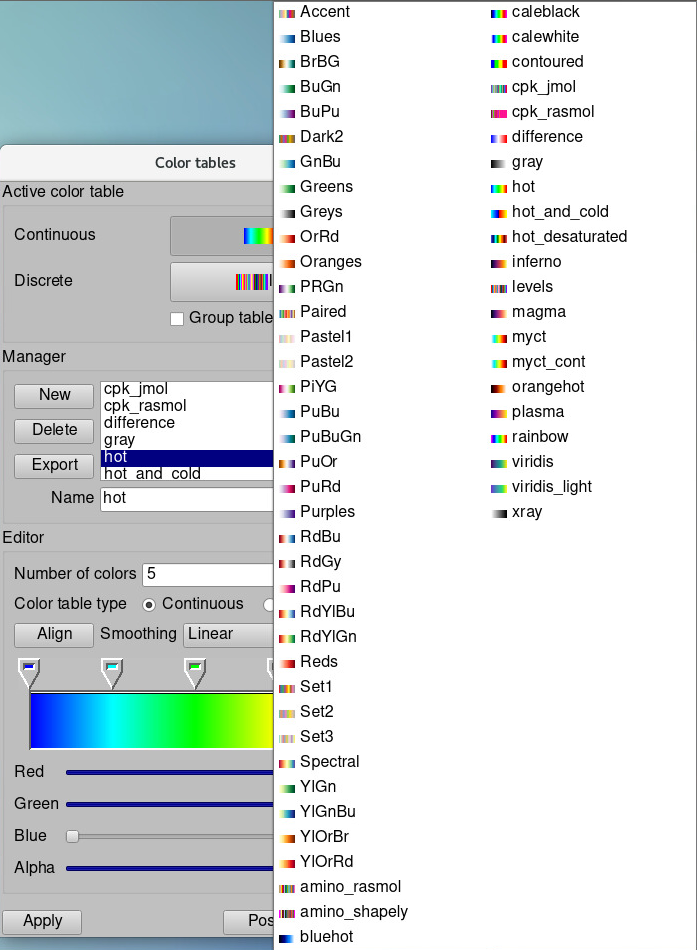Click the Number of colors field
The width and height of the screenshot is (697, 950).
click(207, 574)
